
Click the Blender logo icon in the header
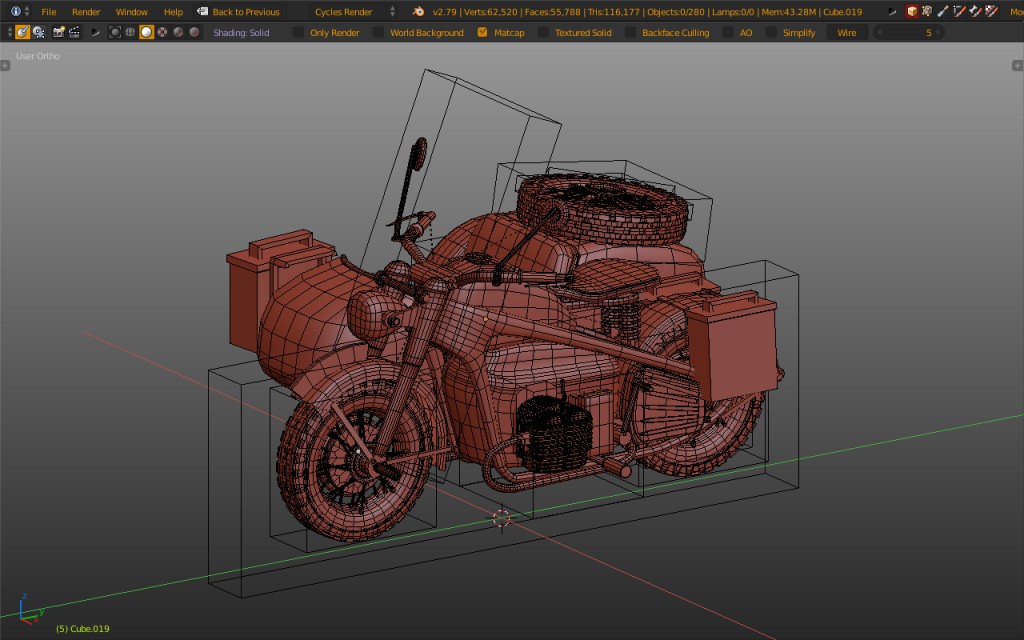click(x=417, y=11)
